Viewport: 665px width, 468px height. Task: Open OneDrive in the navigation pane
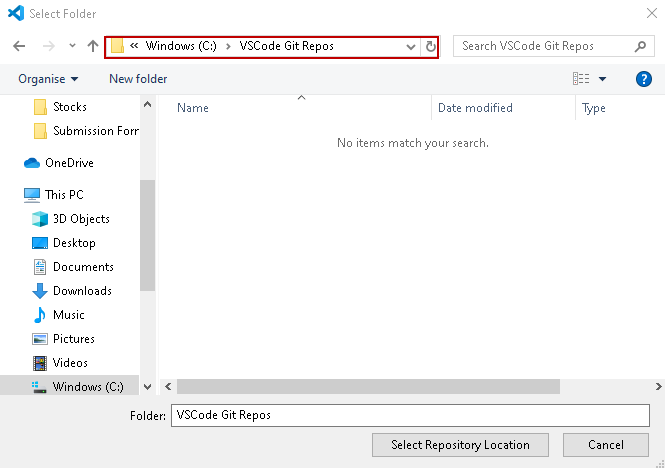(68, 163)
